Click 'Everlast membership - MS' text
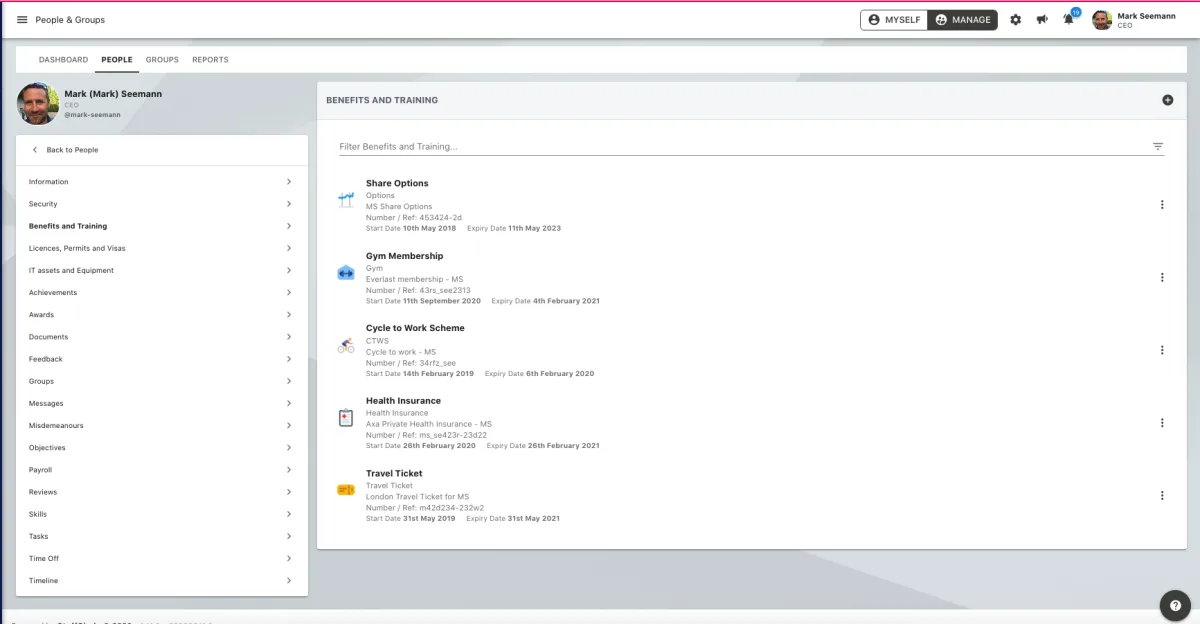The width and height of the screenshot is (1200, 624). pyautogui.click(x=414, y=279)
